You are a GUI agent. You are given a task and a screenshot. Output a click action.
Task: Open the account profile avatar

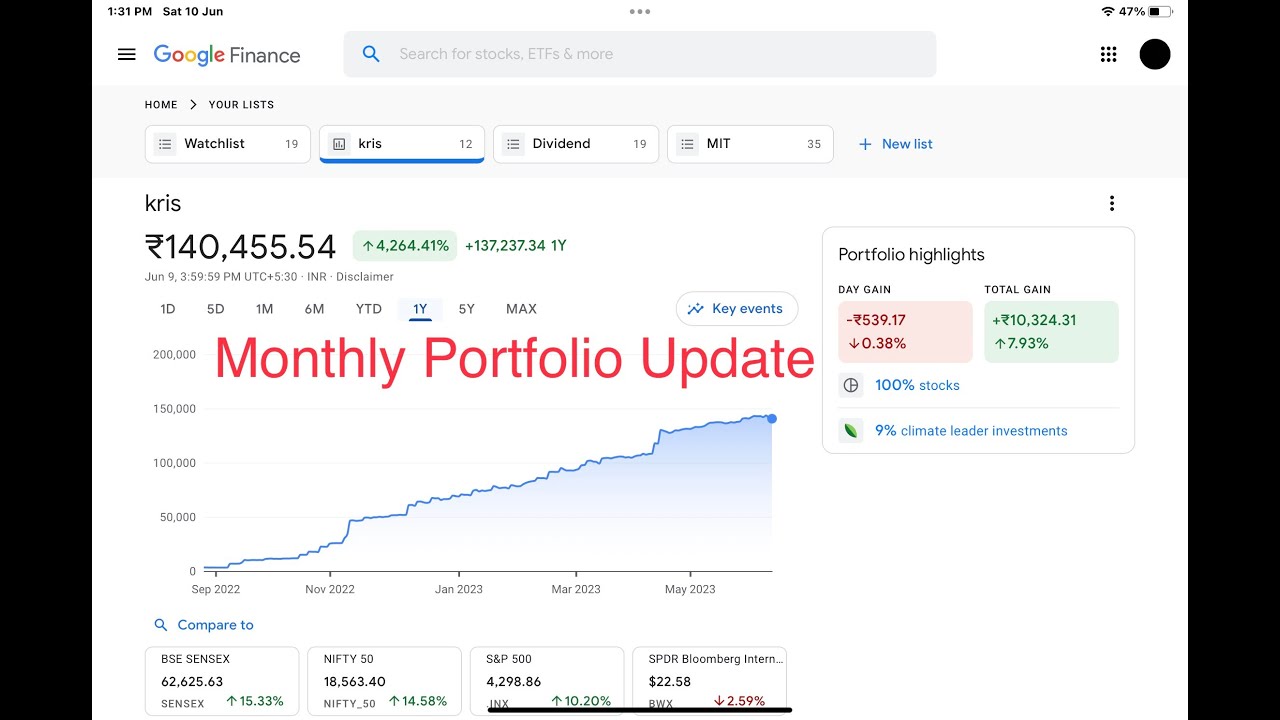(1155, 54)
